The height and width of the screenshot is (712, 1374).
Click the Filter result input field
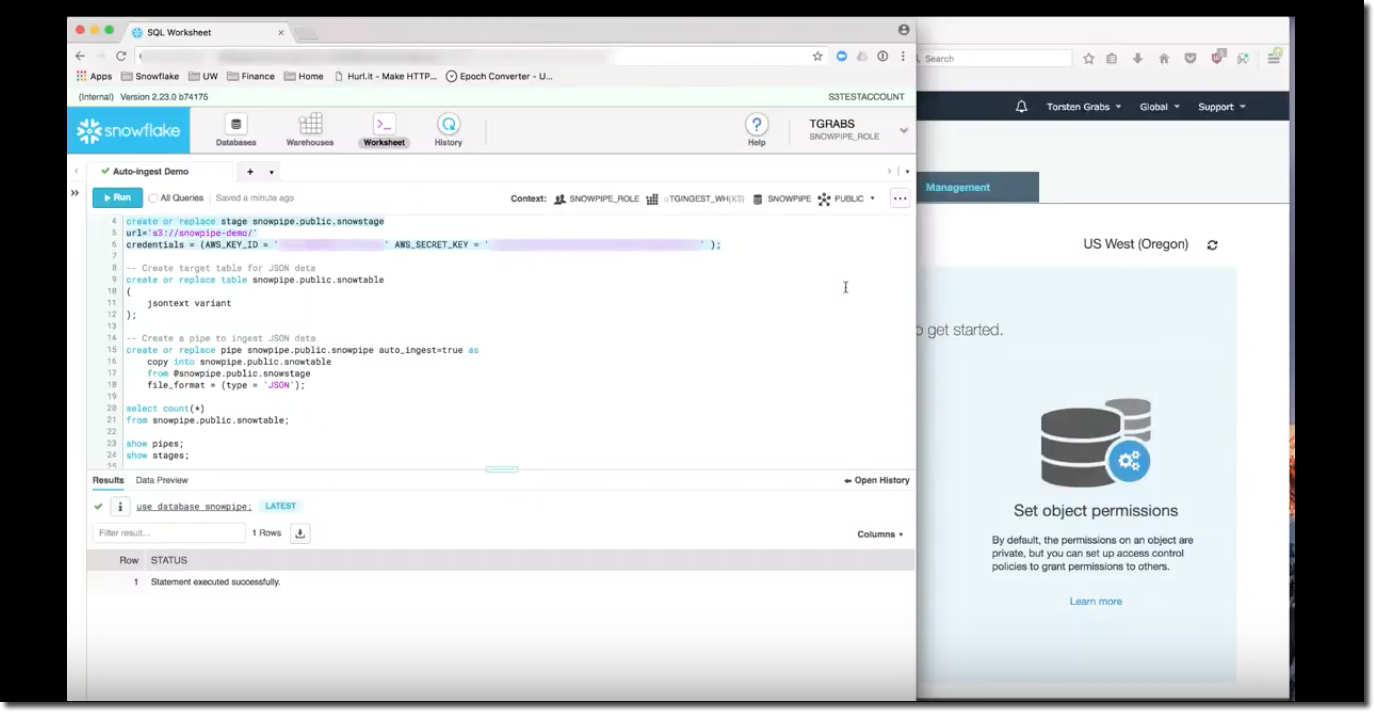[x=169, y=533]
